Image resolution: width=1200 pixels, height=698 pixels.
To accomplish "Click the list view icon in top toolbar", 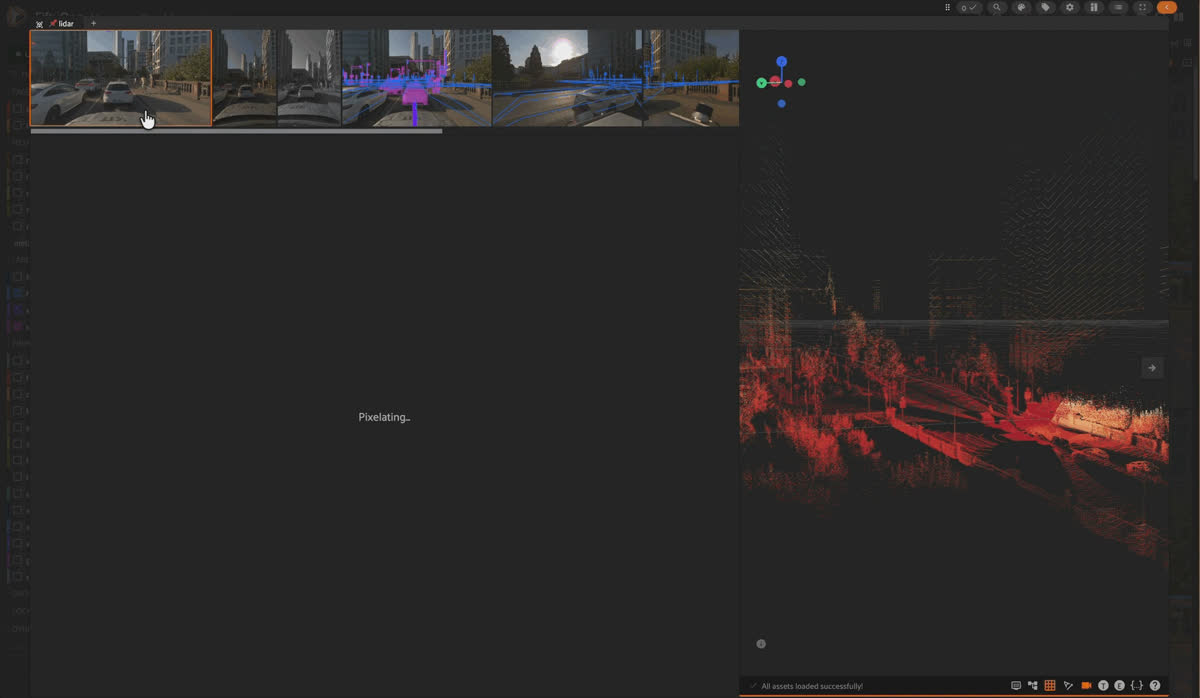I will 1118,7.
